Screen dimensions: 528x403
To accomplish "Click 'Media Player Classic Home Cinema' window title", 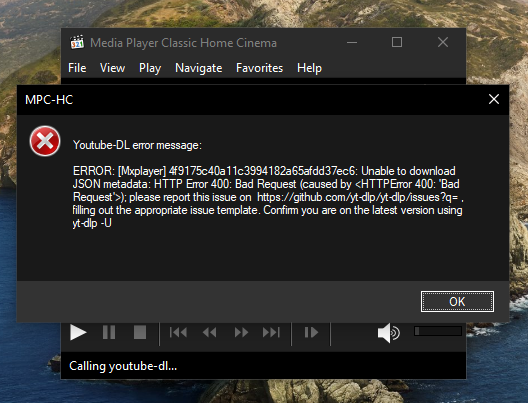I will pyautogui.click(x=183, y=43).
